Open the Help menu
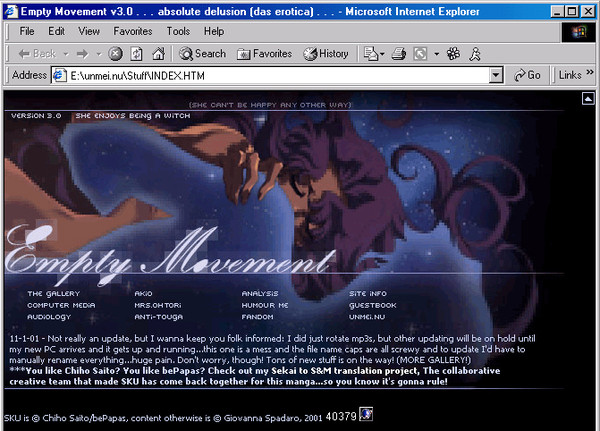The height and width of the screenshot is (431, 600). 214,31
